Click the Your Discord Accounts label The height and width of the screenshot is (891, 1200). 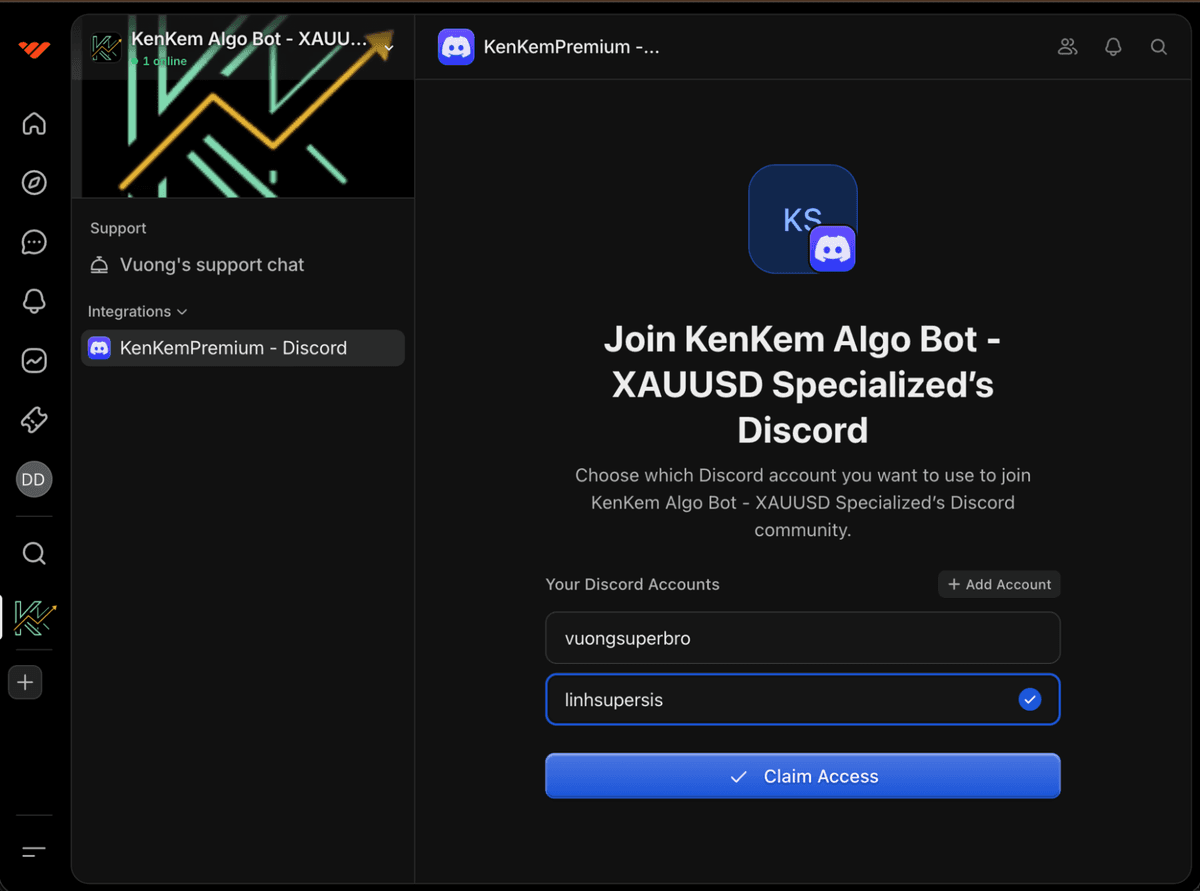(632, 584)
